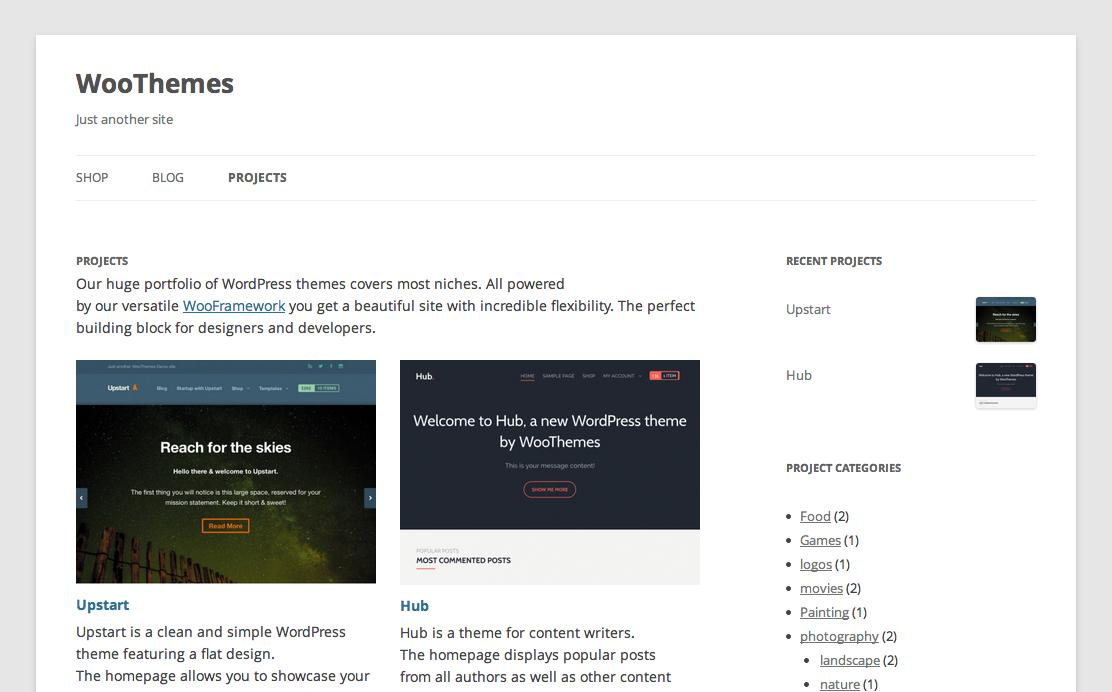Click the 'PROJECTS' page heading above the intro
This screenshot has width=1112, height=692.
pyautogui.click(x=102, y=261)
